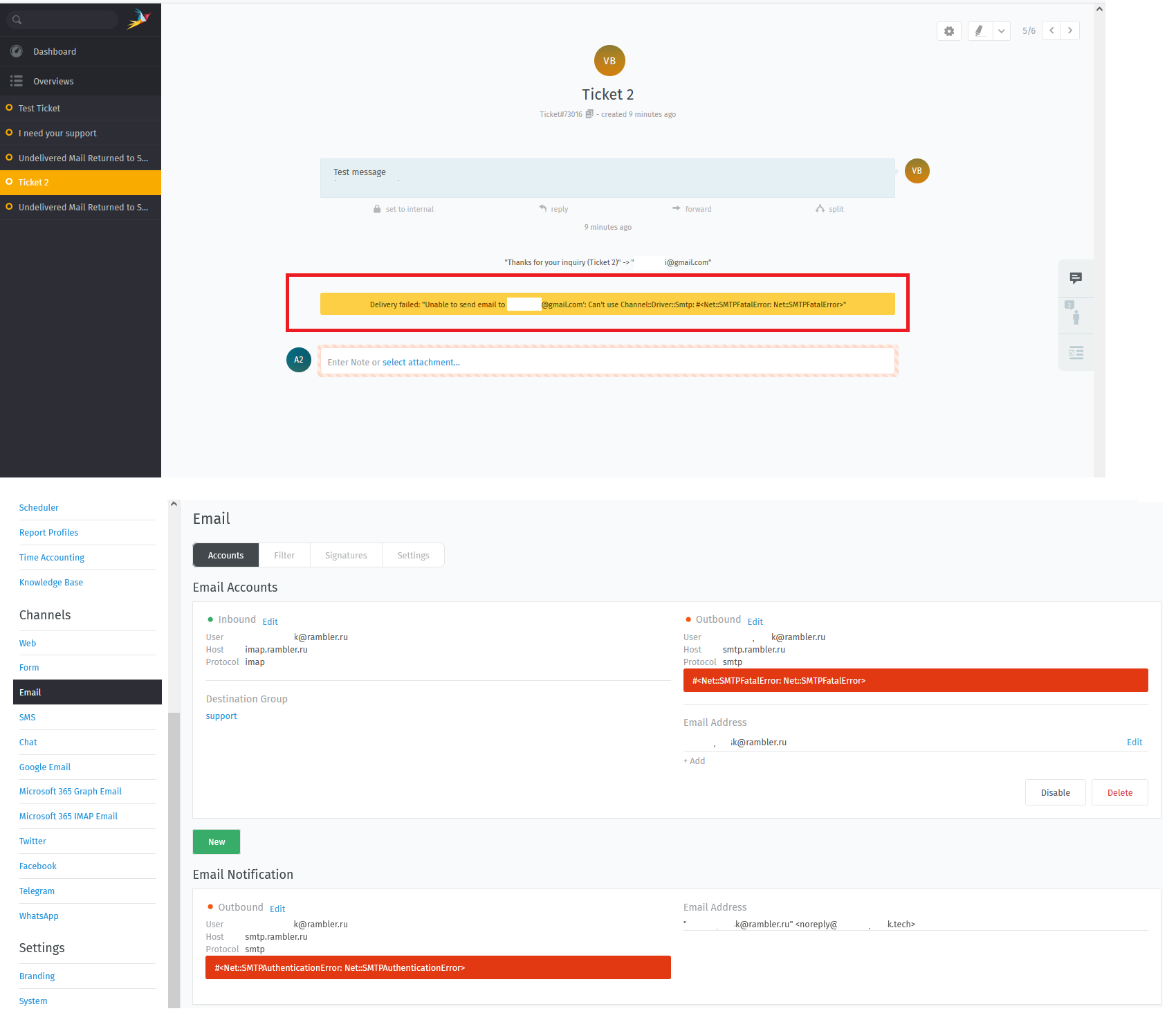Switch to the Filter tab

[x=284, y=556]
